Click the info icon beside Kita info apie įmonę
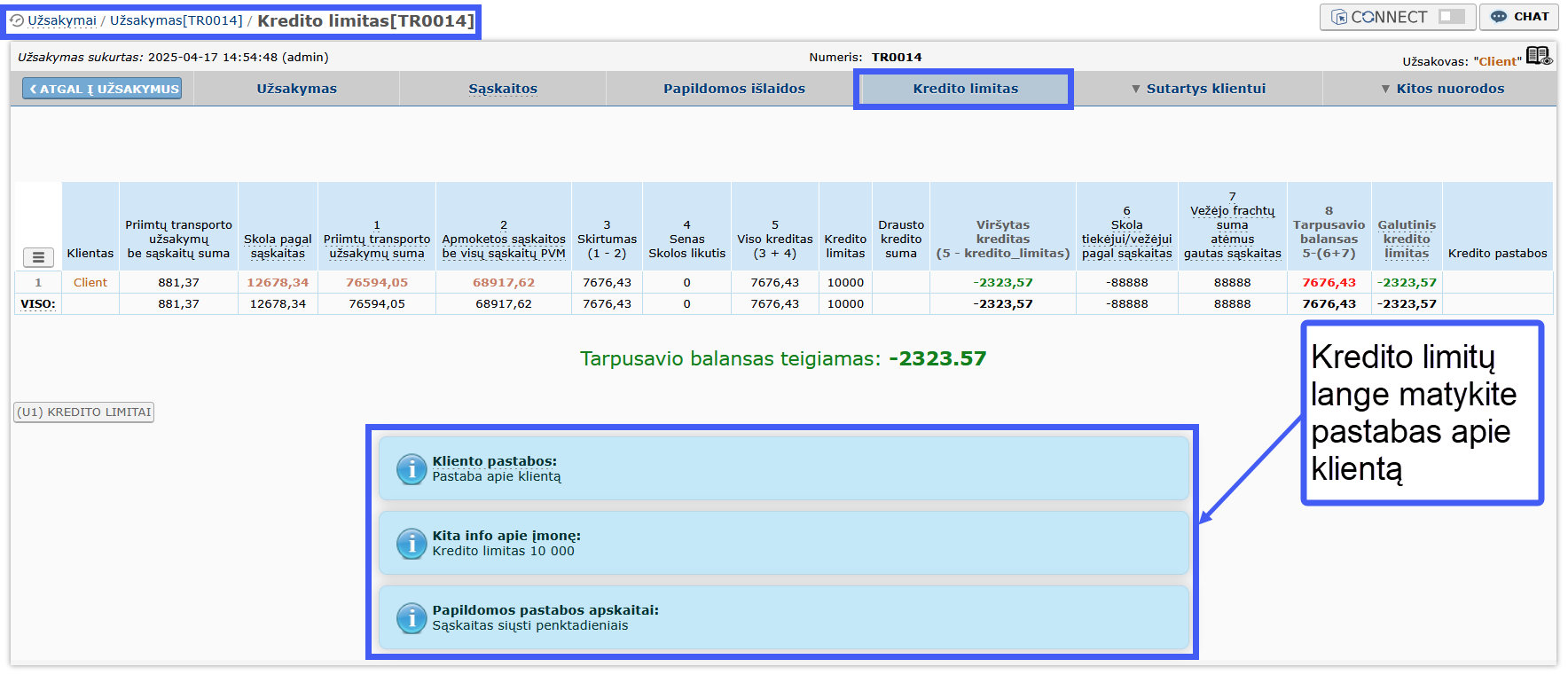 tap(412, 543)
